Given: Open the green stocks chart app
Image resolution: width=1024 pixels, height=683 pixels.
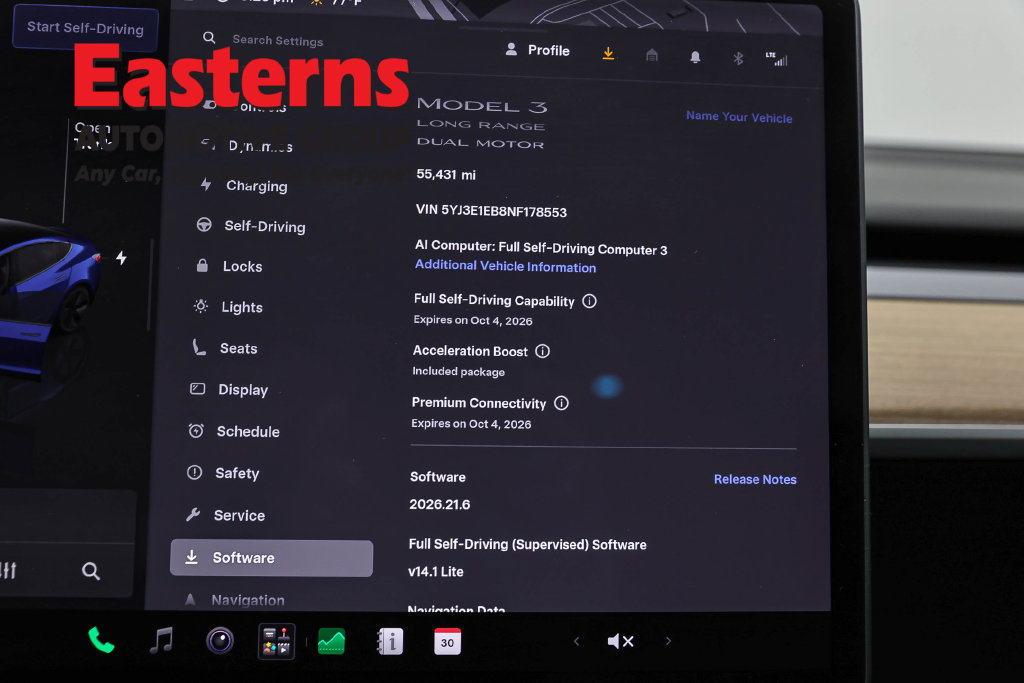Looking at the screenshot, I should pyautogui.click(x=331, y=642).
